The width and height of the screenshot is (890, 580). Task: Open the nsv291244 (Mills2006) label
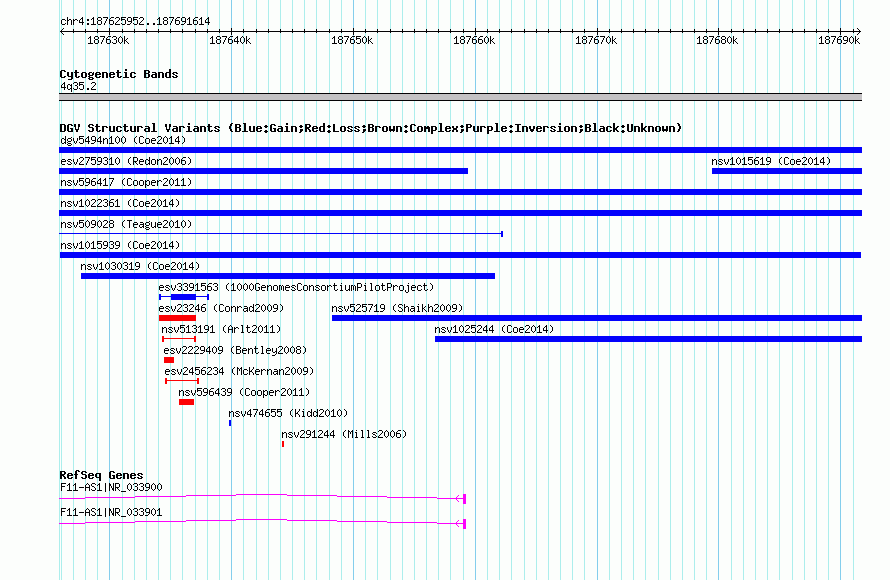click(x=344, y=434)
